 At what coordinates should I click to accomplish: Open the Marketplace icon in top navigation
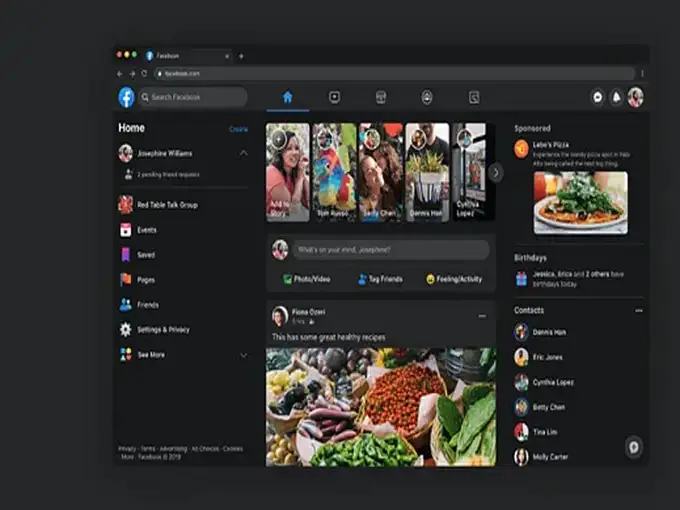[380, 97]
